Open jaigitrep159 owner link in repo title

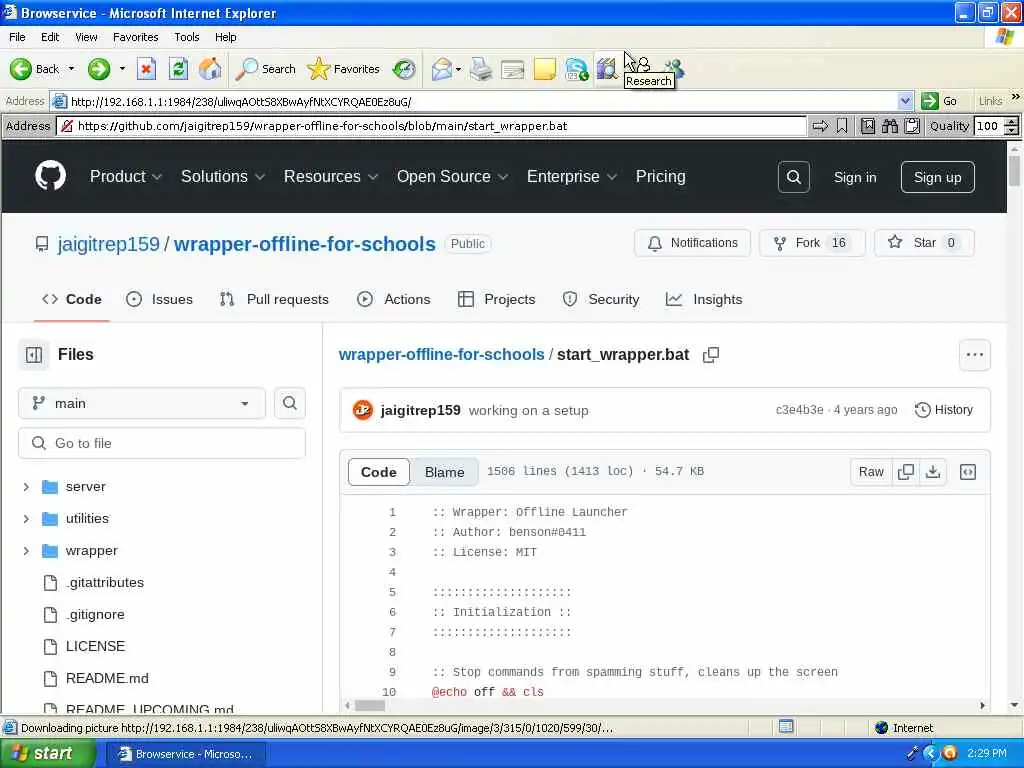108,244
